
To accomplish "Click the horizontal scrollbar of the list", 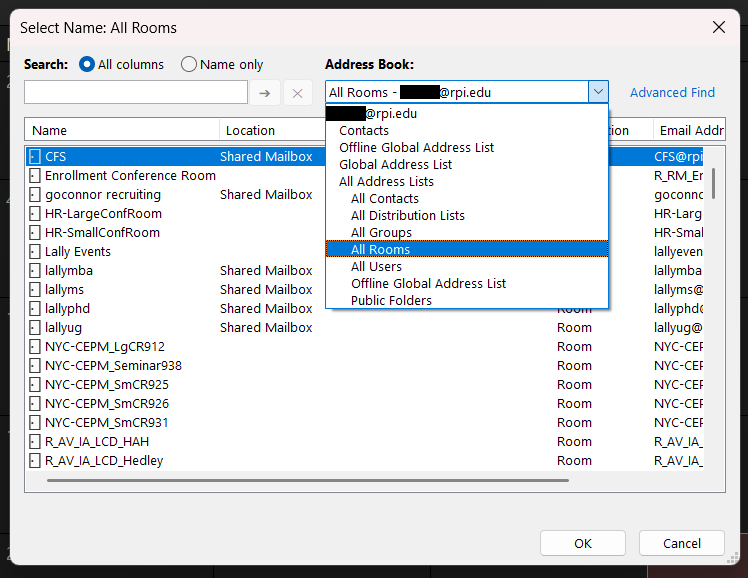I will coord(308,480).
